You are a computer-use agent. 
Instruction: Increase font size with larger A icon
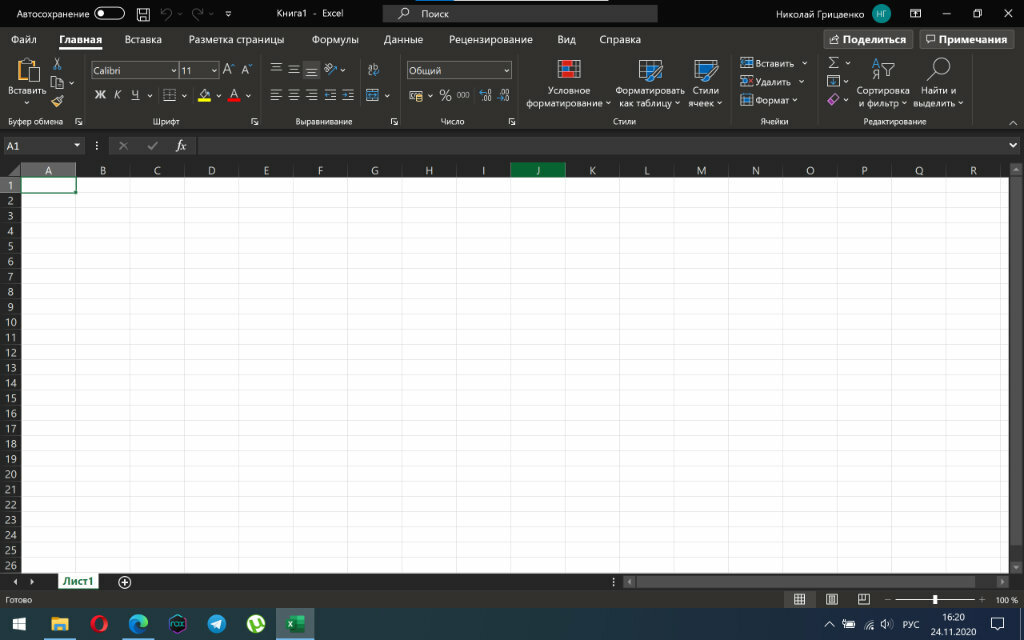228,70
